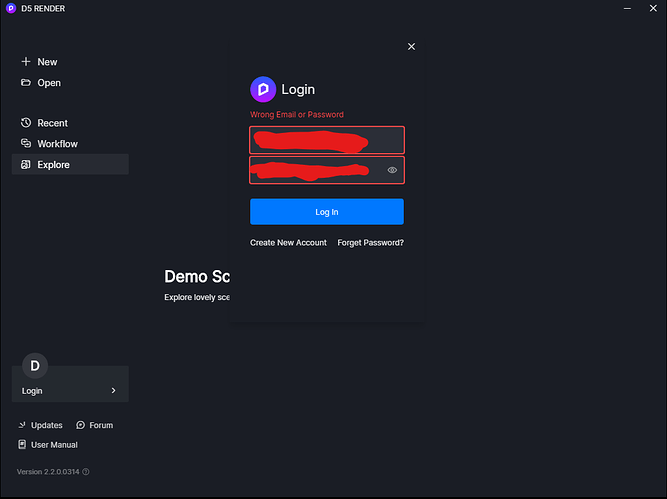Expand the account Login chevron arrow
The height and width of the screenshot is (499, 667).
click(x=113, y=391)
